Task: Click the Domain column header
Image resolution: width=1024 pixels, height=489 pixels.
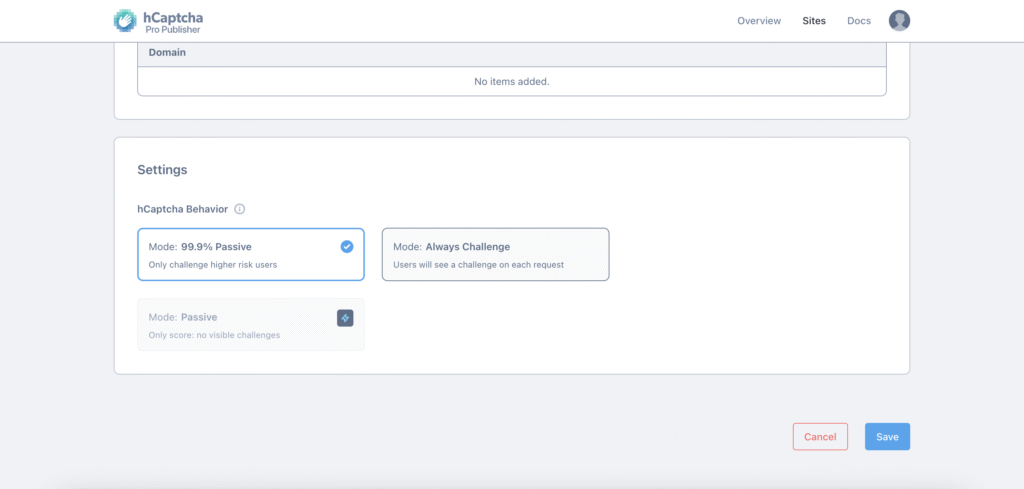Action: 168,52
